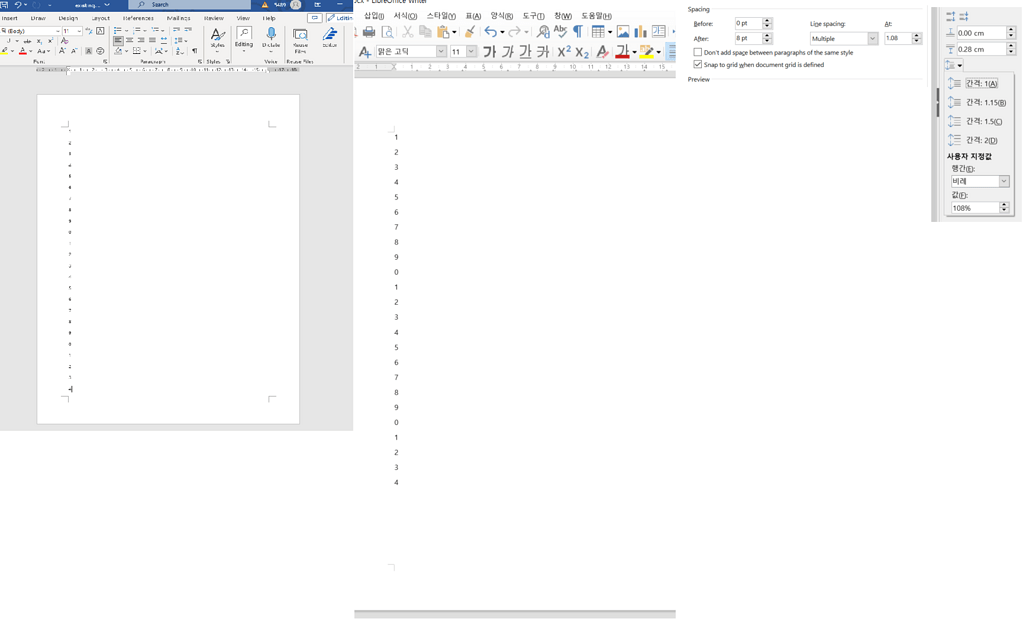
Task: Click the Dictate microphone in Word ribbon
Action: 271,39
